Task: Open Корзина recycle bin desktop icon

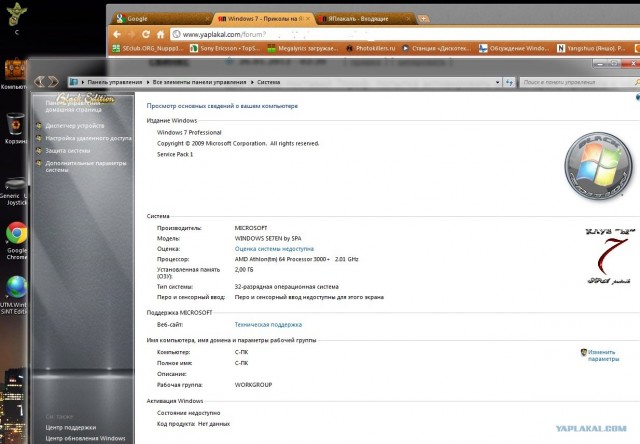Action: click(16, 129)
